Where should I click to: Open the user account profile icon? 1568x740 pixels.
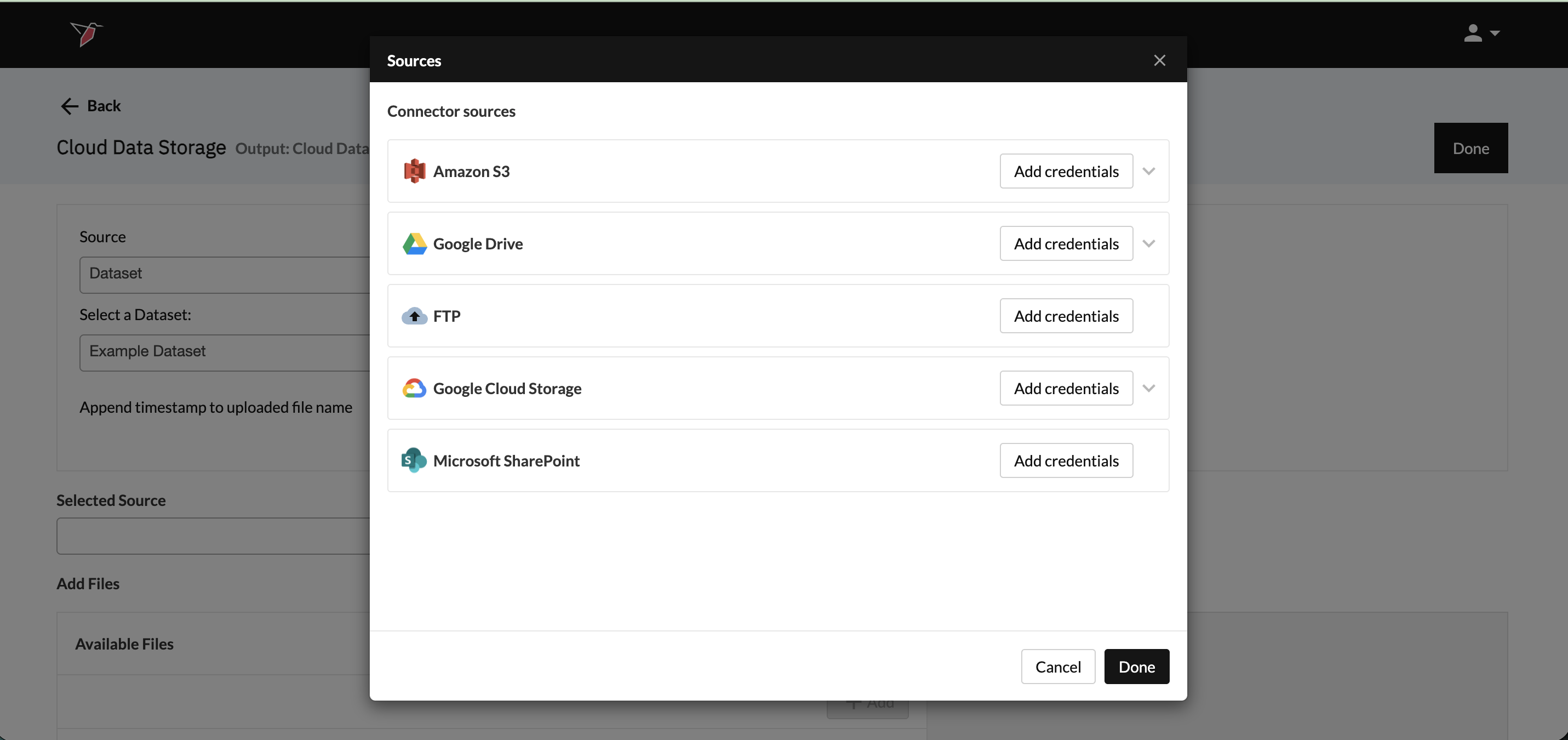click(x=1473, y=33)
